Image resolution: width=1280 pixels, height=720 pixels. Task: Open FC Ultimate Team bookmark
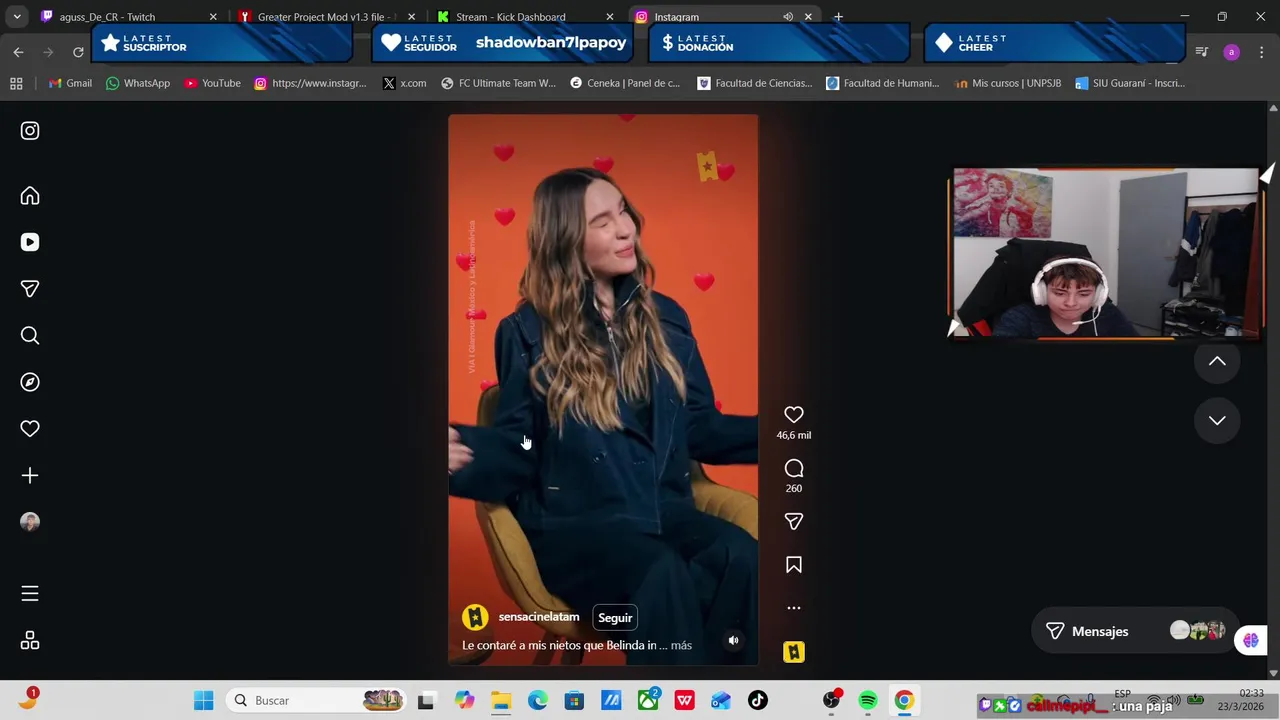pyautogui.click(x=498, y=83)
